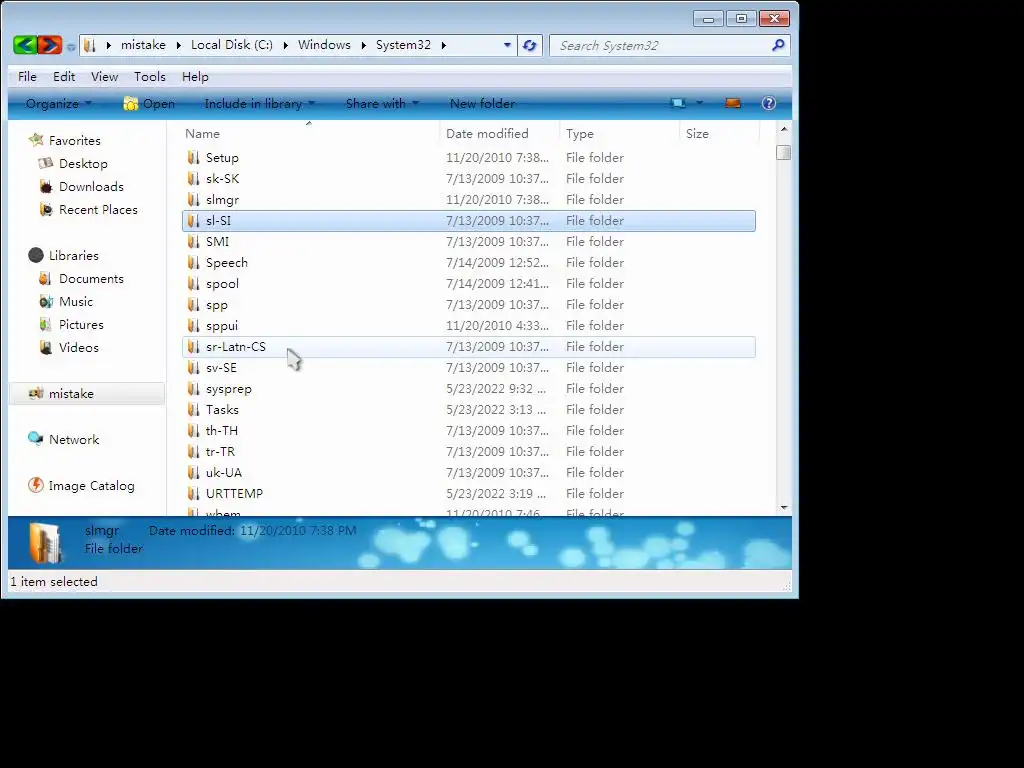Focus the Search System32 field

tap(669, 45)
